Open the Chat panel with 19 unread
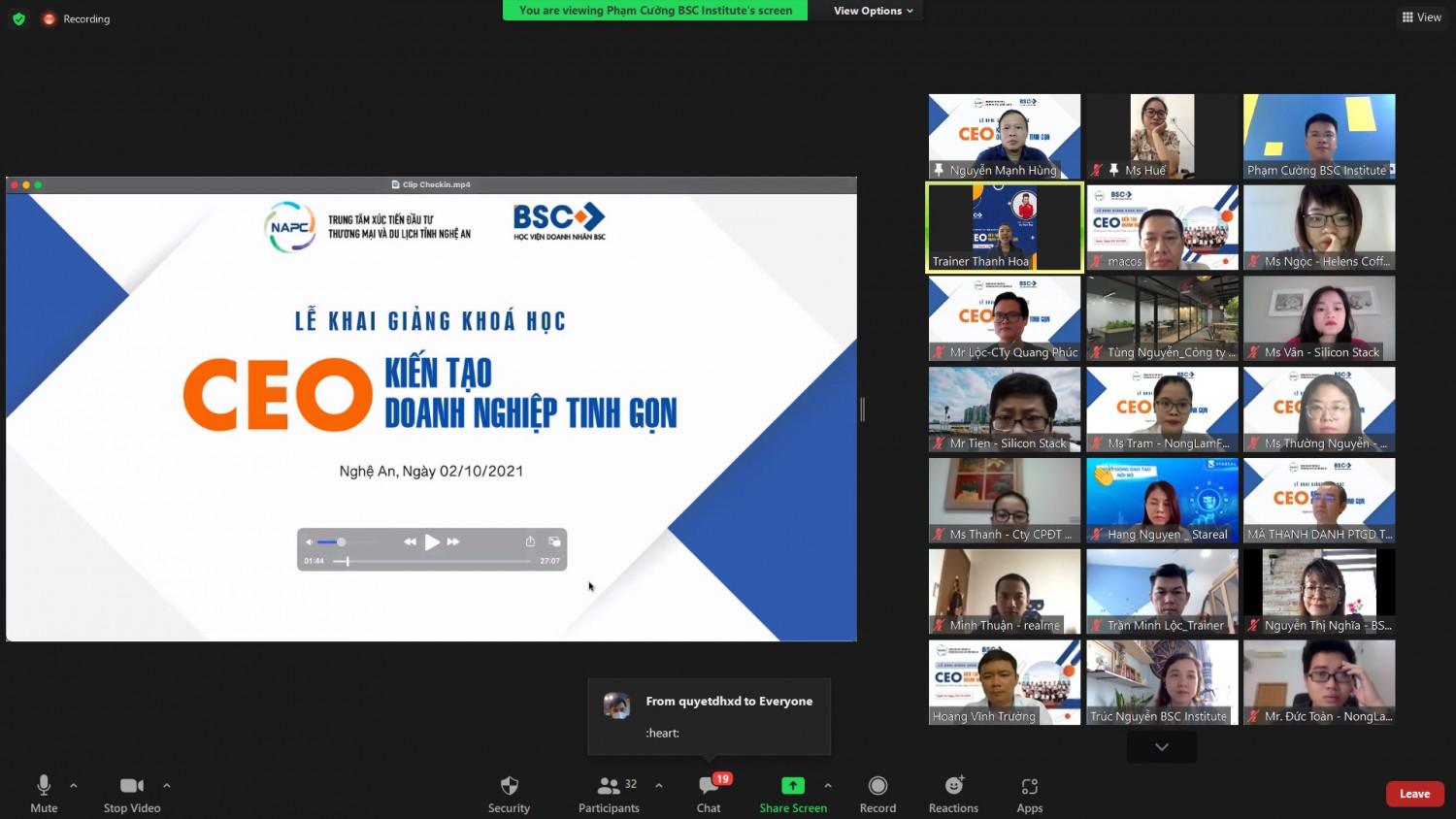Screen dimensions: 1456x819 (x=709, y=786)
